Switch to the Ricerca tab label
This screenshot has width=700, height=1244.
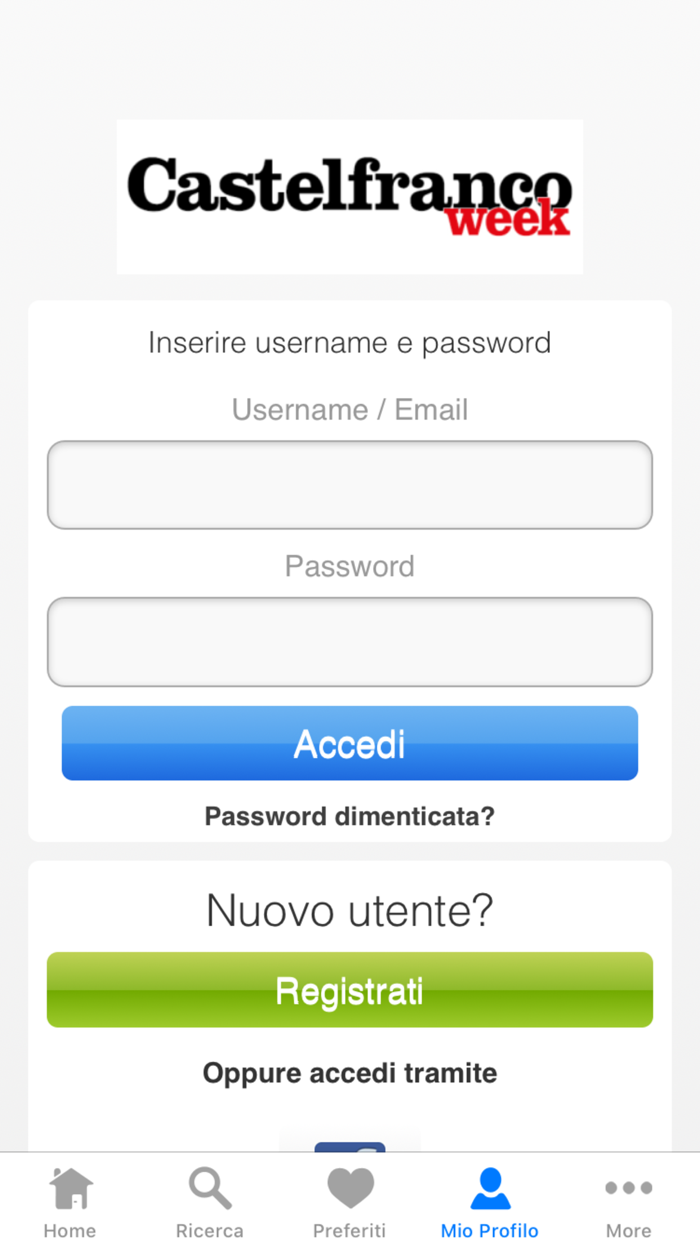pos(210,1230)
